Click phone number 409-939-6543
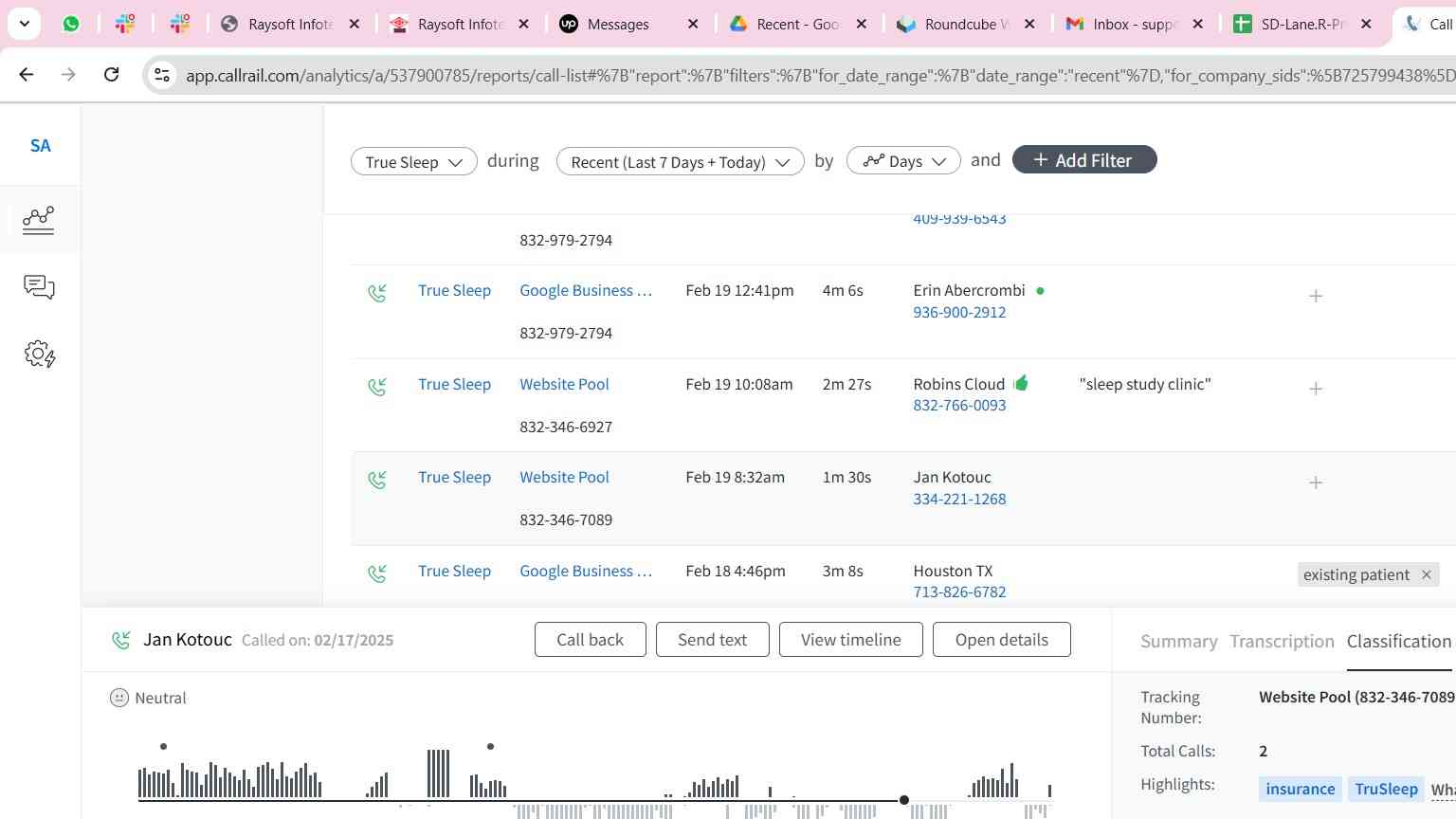Viewport: 1456px width, 819px height. click(959, 219)
